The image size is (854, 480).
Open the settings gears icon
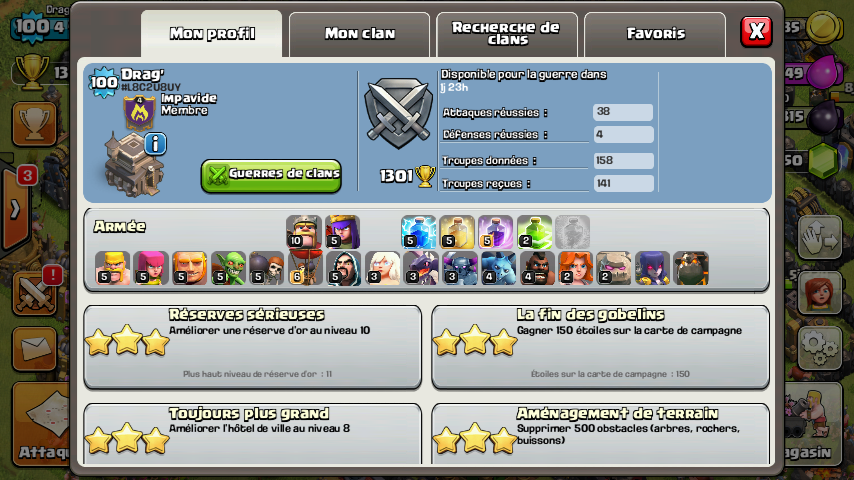coord(819,349)
